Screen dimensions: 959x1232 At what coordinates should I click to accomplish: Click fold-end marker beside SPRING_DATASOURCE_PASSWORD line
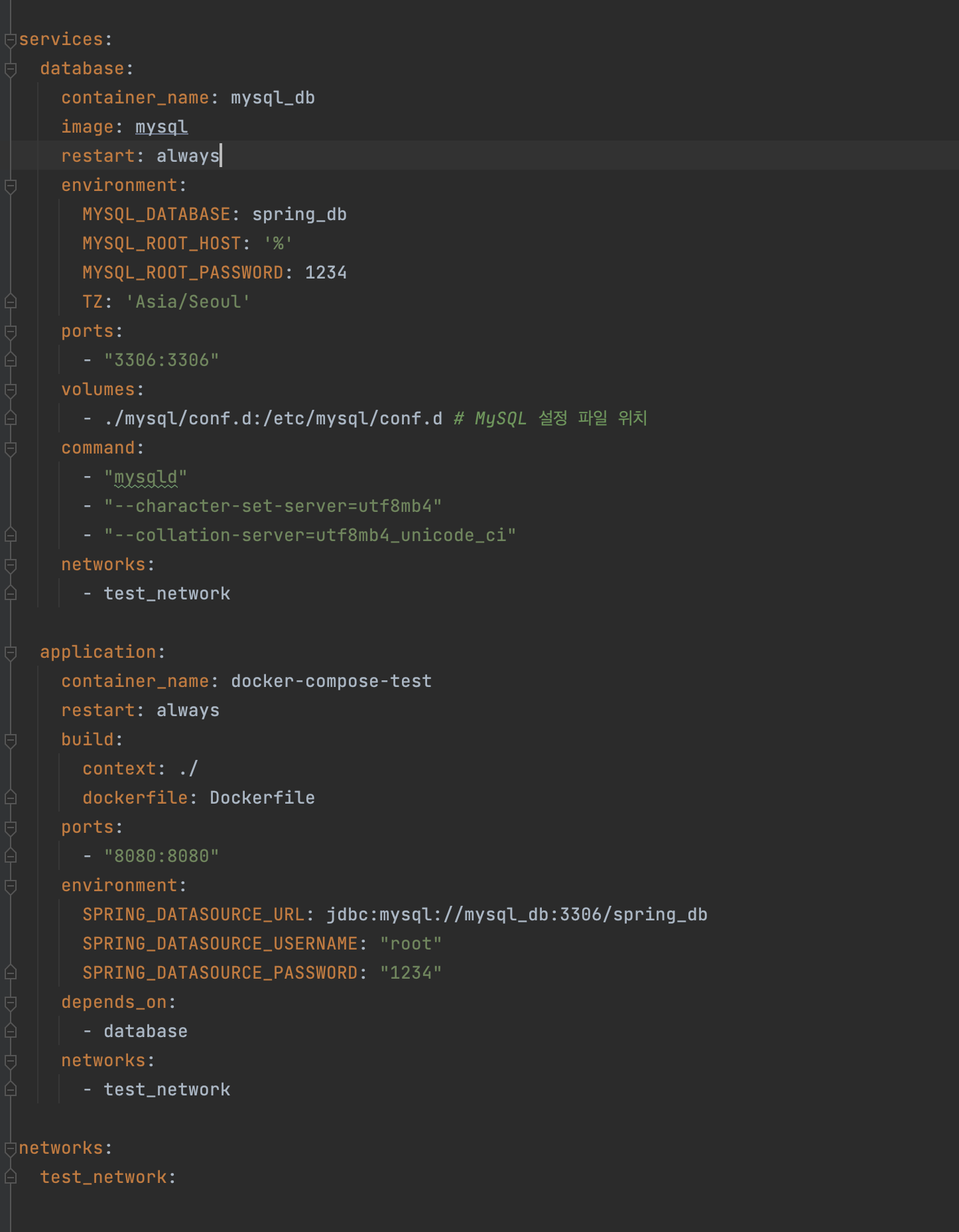10,973
